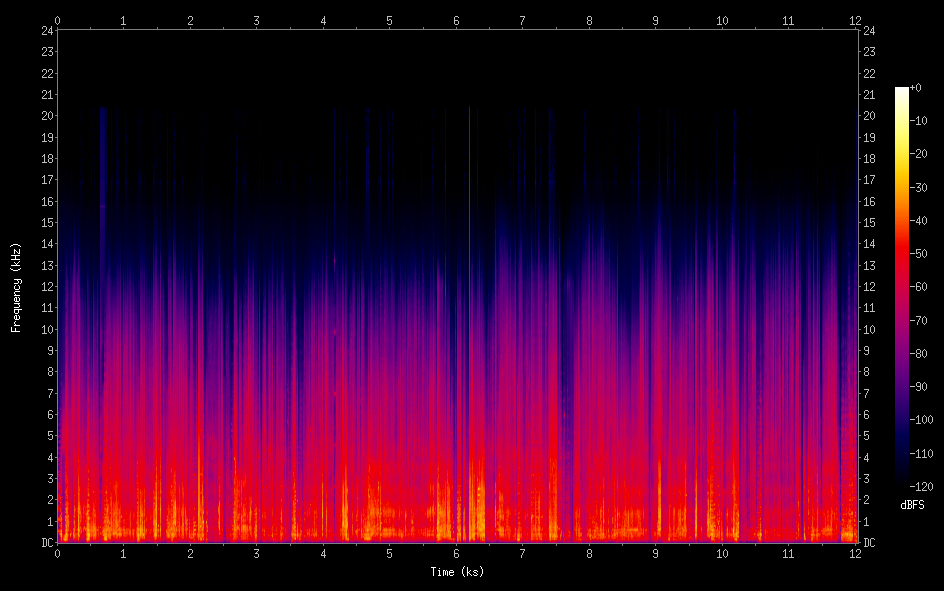Select the "+0" label on the color scale
The height and width of the screenshot is (591, 944).
coord(916,88)
